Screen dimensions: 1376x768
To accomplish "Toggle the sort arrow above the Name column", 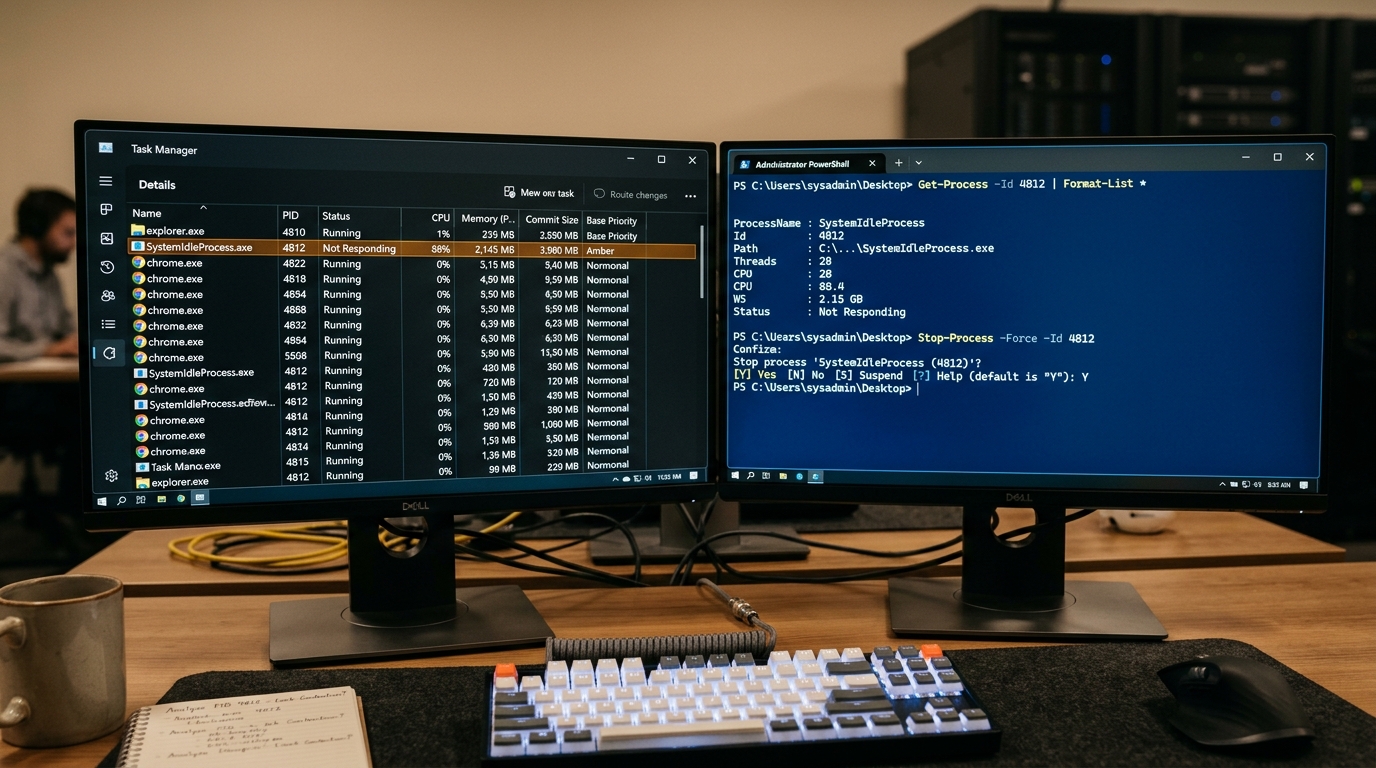I will pyautogui.click(x=203, y=207).
